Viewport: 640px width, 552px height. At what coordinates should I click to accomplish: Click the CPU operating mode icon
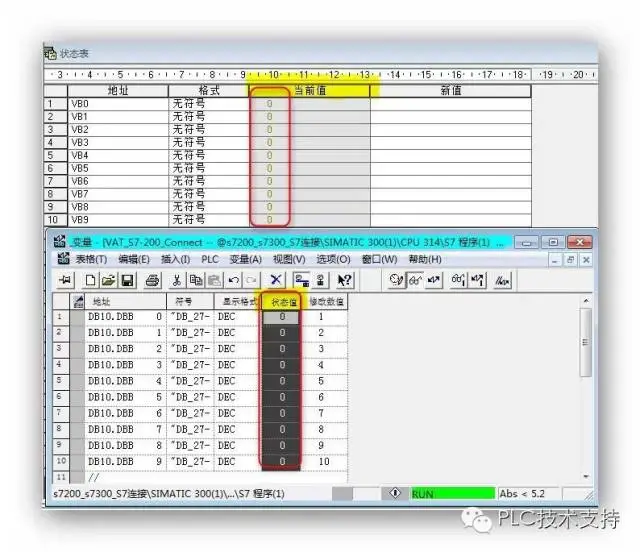click(x=321, y=280)
